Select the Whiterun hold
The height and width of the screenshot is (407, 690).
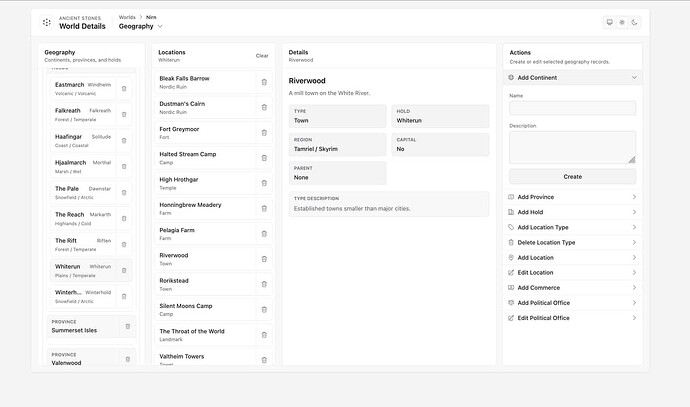coord(83,270)
